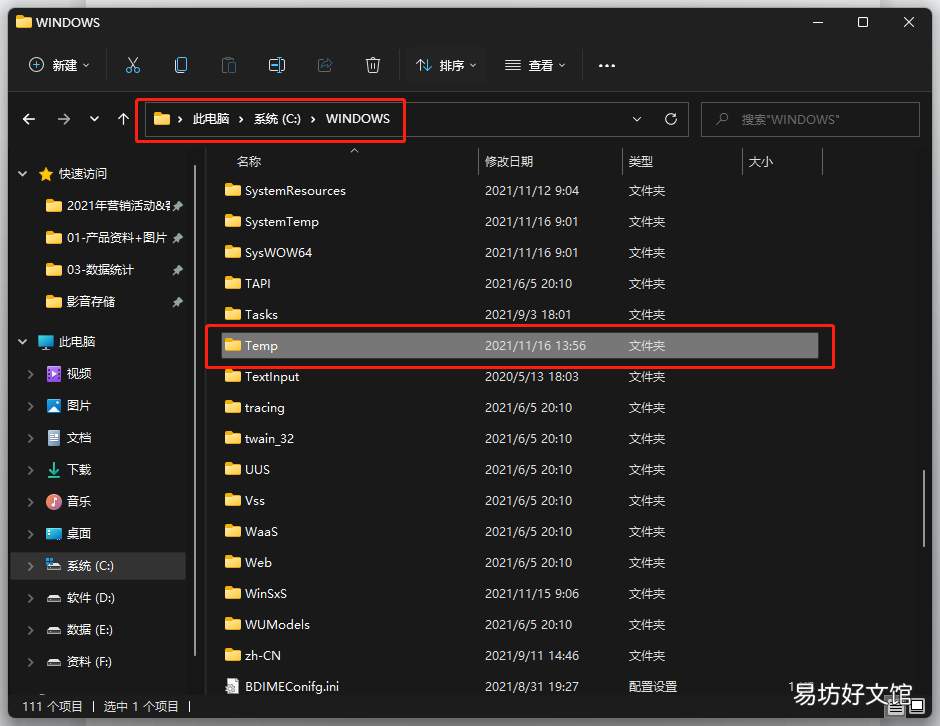
Task: Select 资料 (F:) drive in navigation pane
Action: [80, 662]
